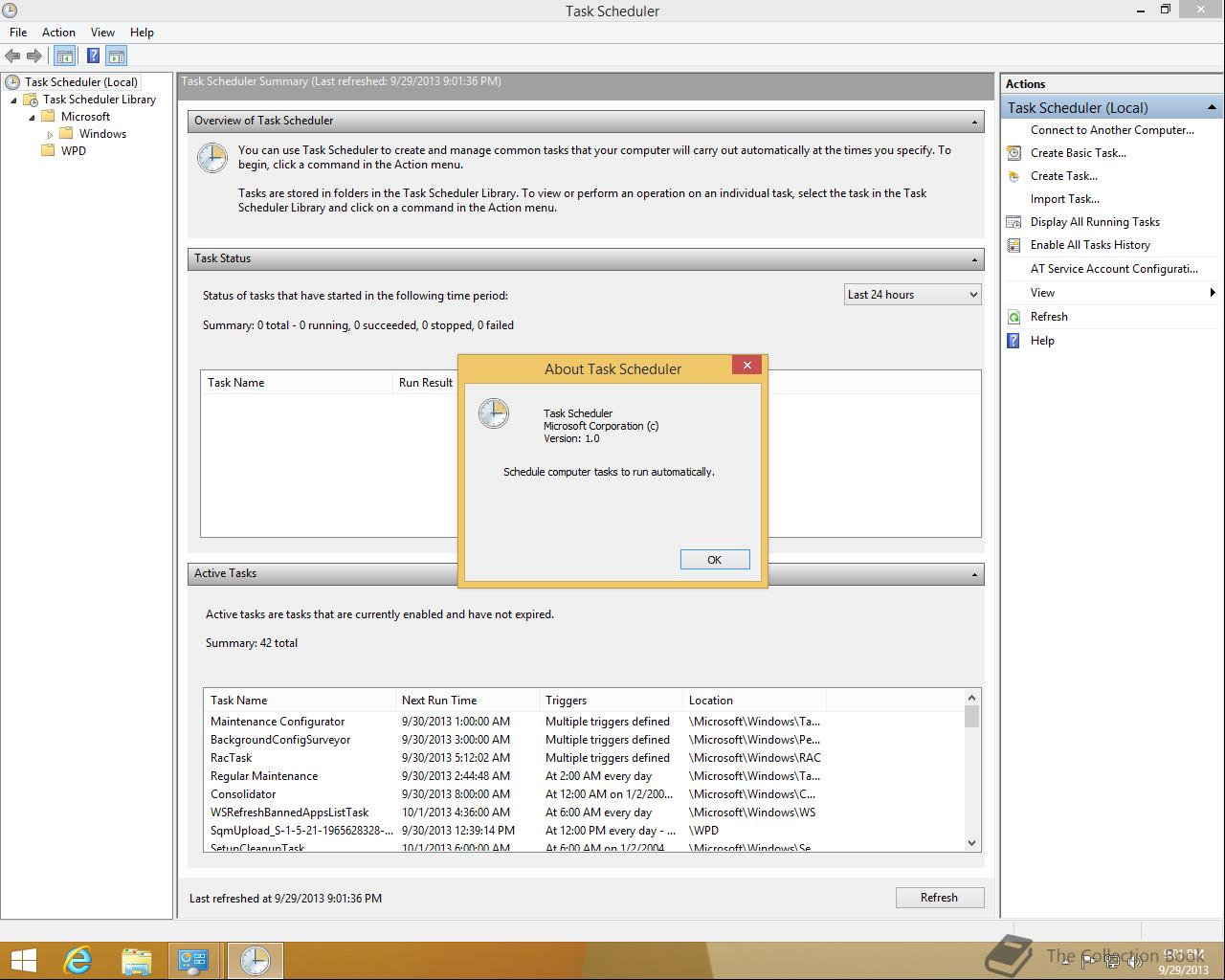Click Connect to Another Computer action

point(1112,130)
